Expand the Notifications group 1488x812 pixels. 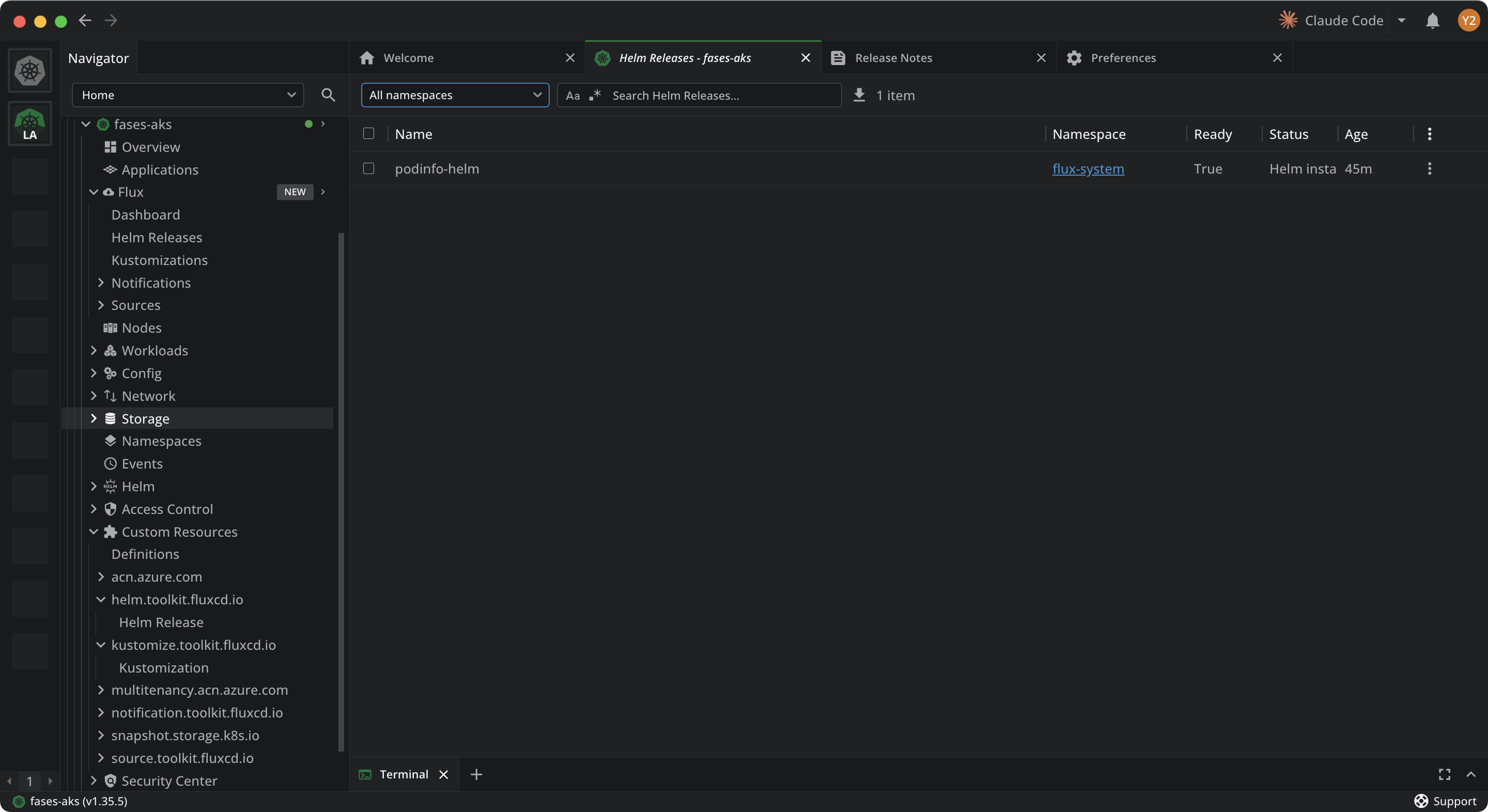[x=101, y=283]
